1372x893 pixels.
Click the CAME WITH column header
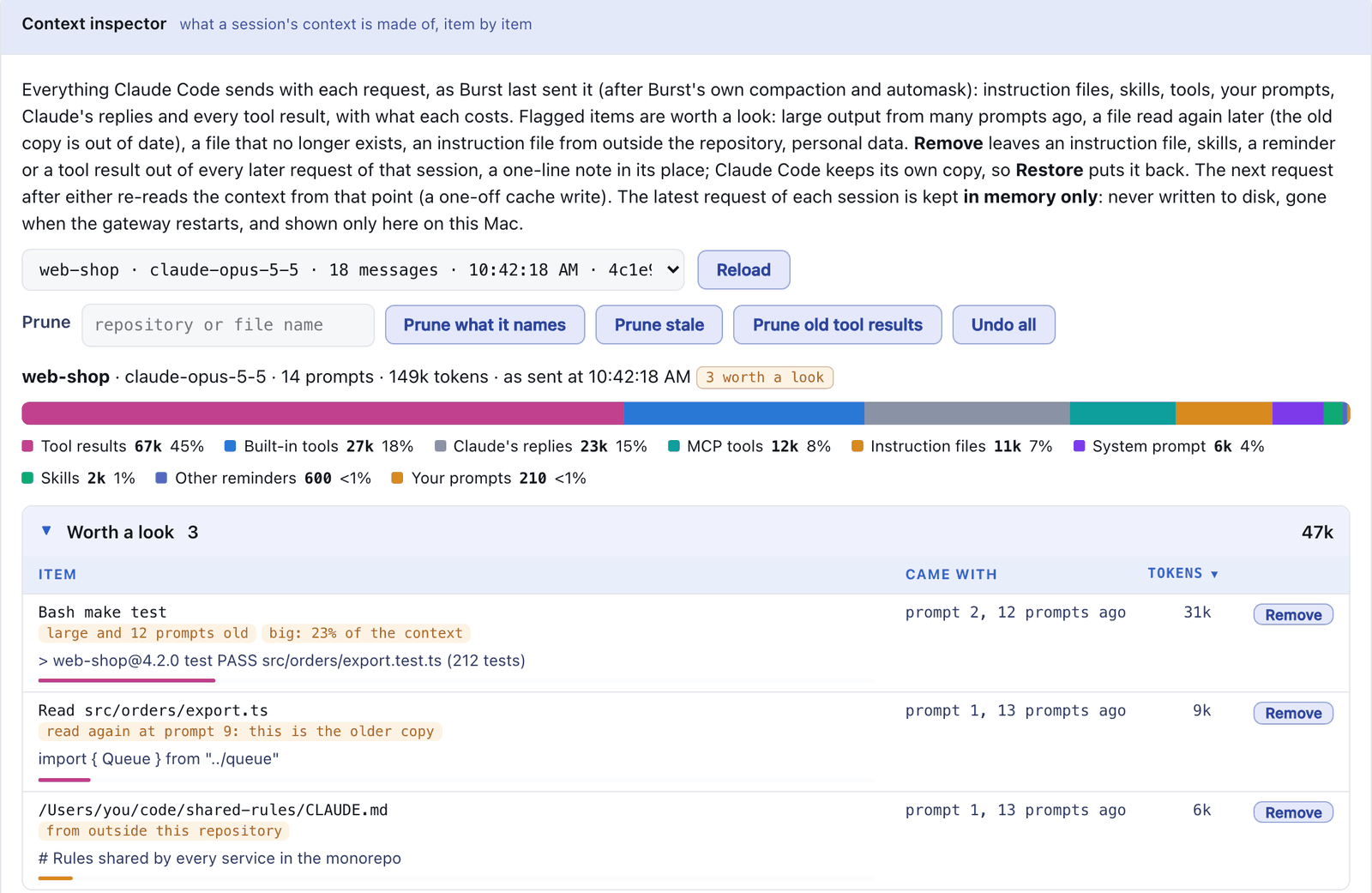[951, 575]
